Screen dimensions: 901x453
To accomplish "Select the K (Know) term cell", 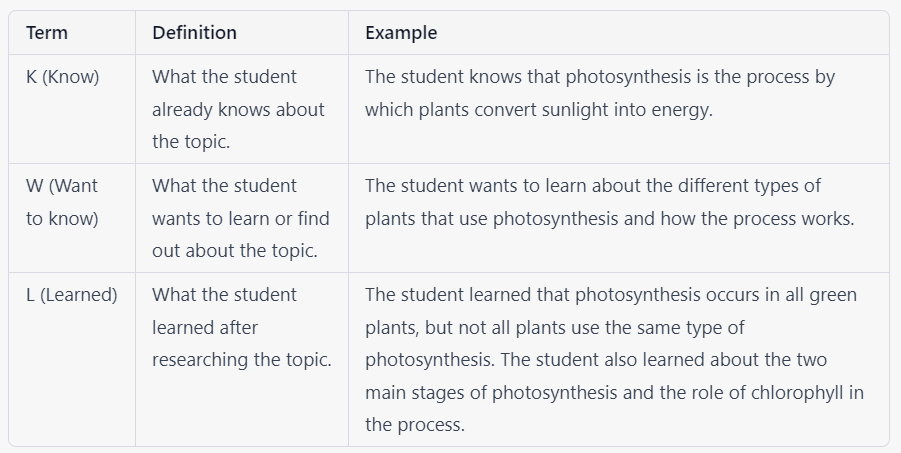I will tap(63, 77).
